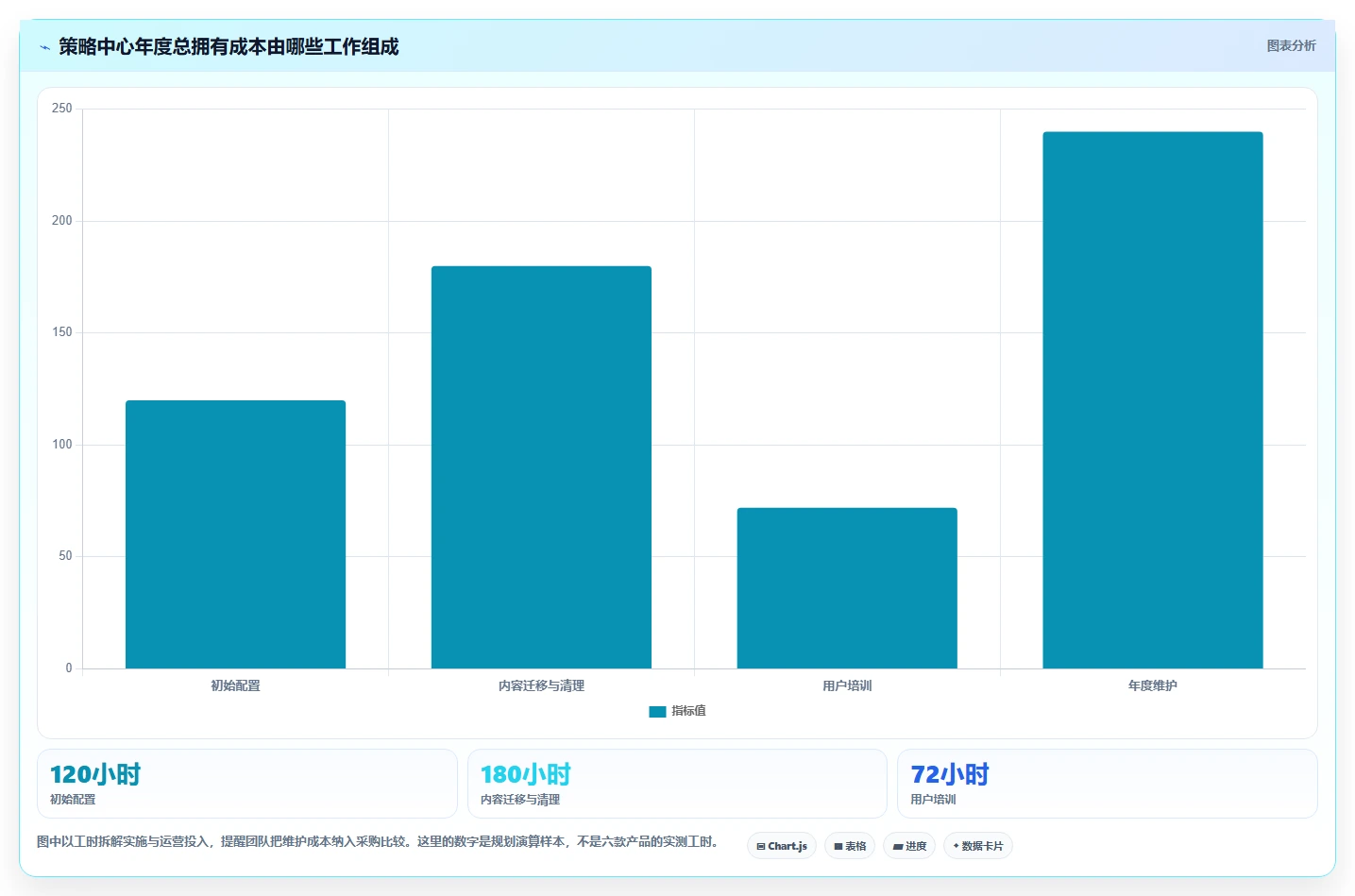Open the 120小时 初始配置 data card
The image size is (1355, 896).
(x=247, y=784)
